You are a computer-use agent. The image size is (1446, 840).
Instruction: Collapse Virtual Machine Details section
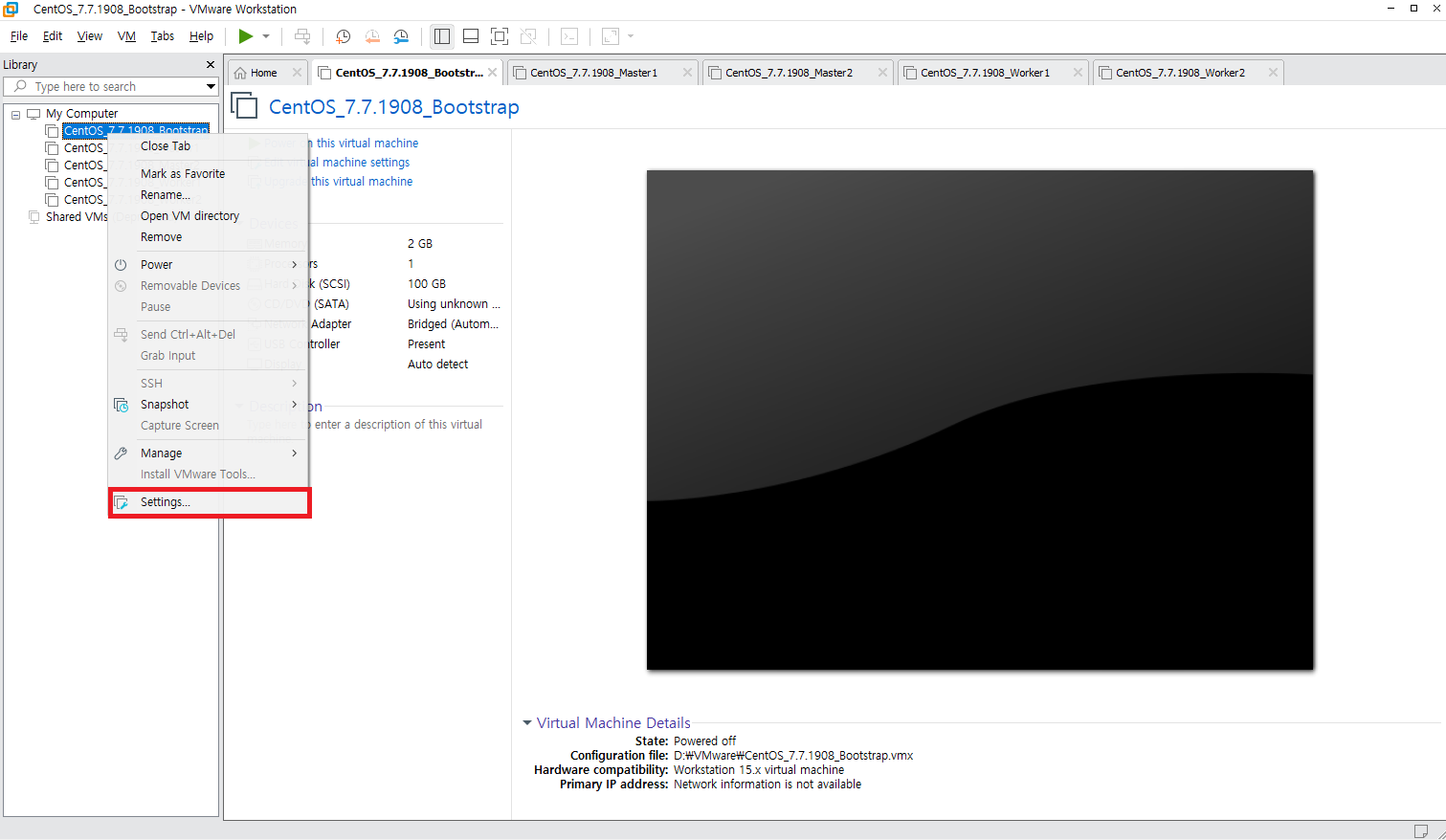click(x=527, y=723)
